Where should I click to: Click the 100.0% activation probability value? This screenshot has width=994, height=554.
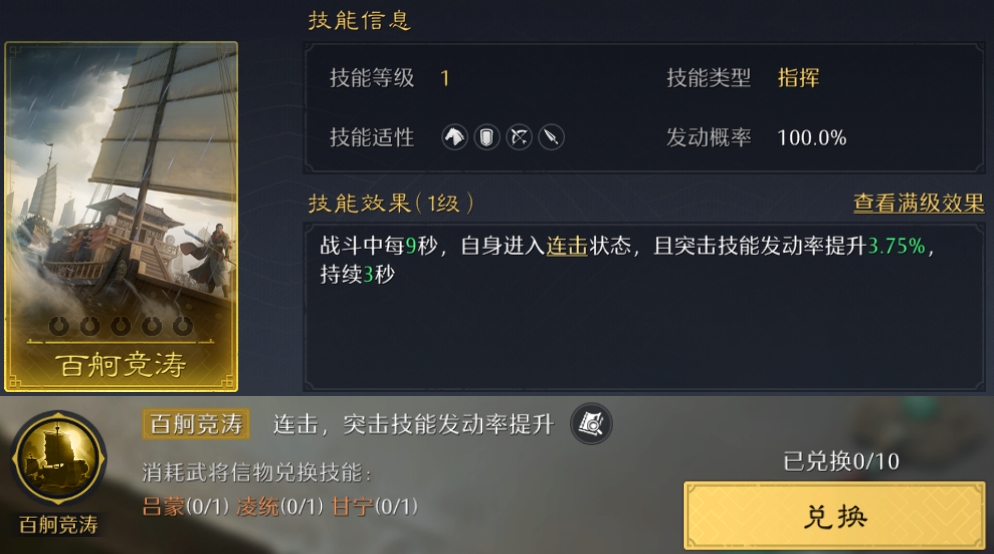811,138
